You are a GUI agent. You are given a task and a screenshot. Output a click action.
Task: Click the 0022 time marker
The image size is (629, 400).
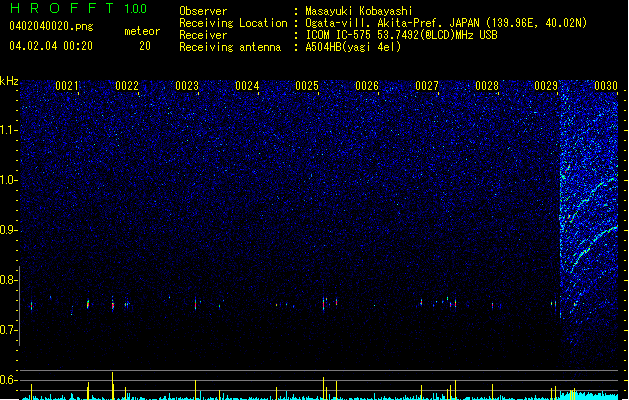click(127, 86)
